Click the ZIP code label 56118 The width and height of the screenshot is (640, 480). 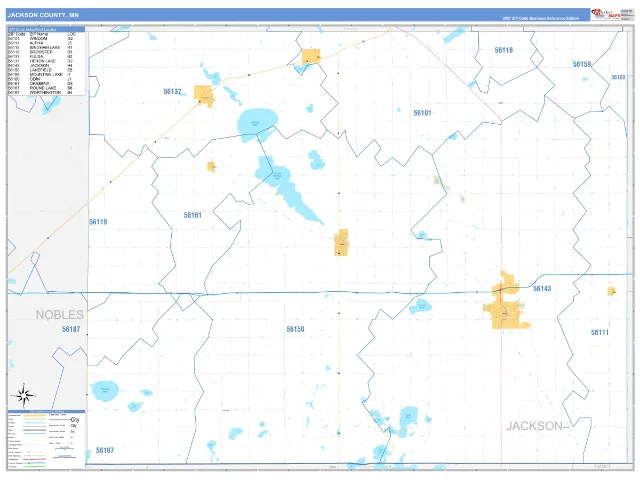tap(504, 50)
